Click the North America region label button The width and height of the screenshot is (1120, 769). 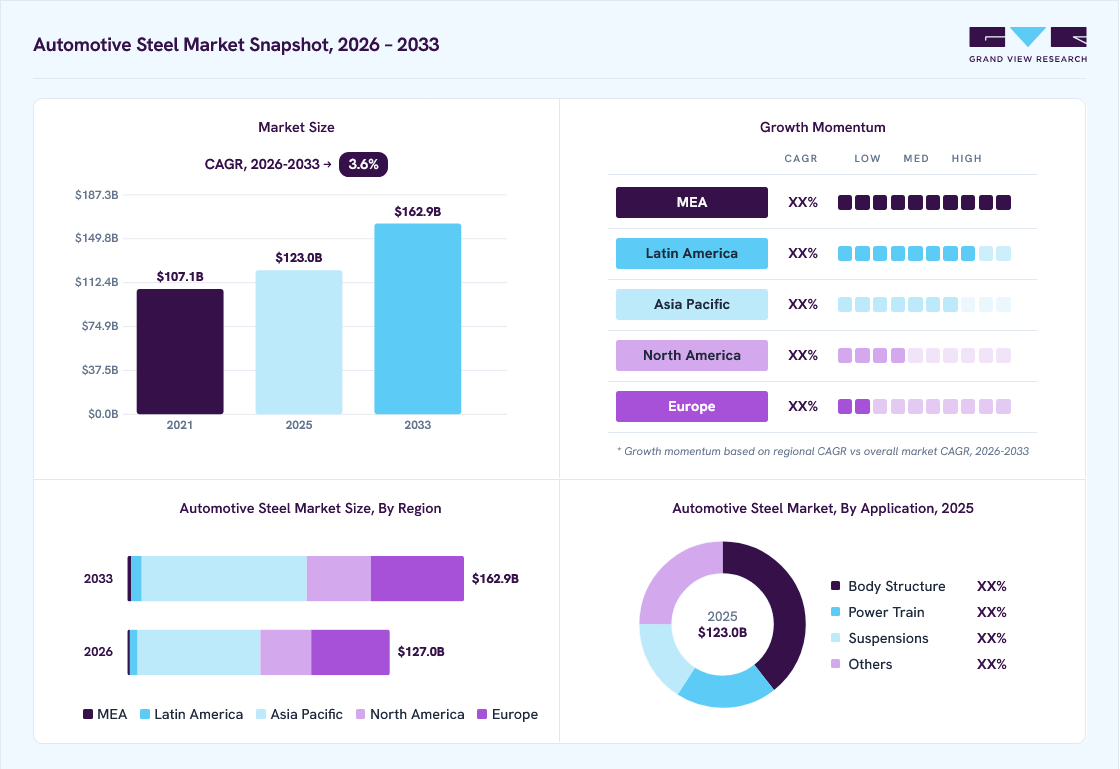pos(691,355)
